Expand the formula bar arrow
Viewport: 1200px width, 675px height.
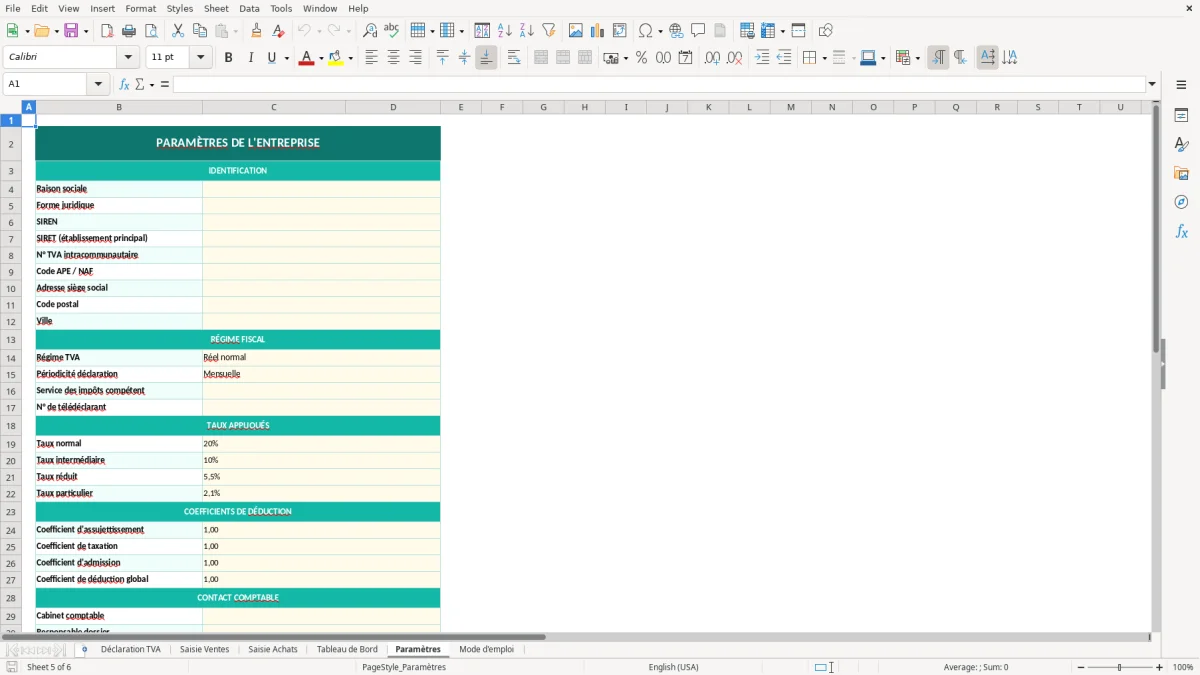click(x=1152, y=84)
